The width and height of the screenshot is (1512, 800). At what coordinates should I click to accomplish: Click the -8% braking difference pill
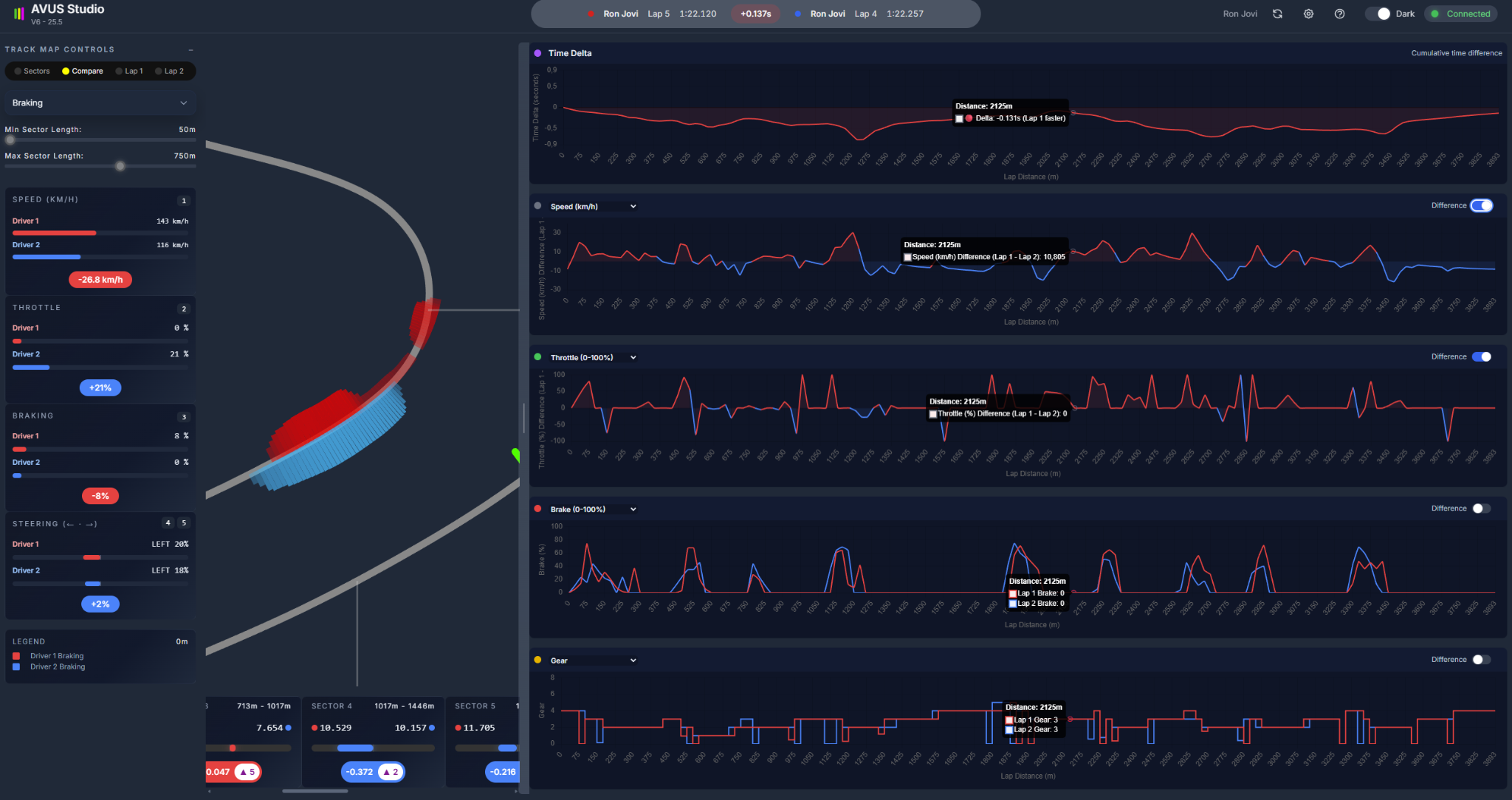[100, 496]
